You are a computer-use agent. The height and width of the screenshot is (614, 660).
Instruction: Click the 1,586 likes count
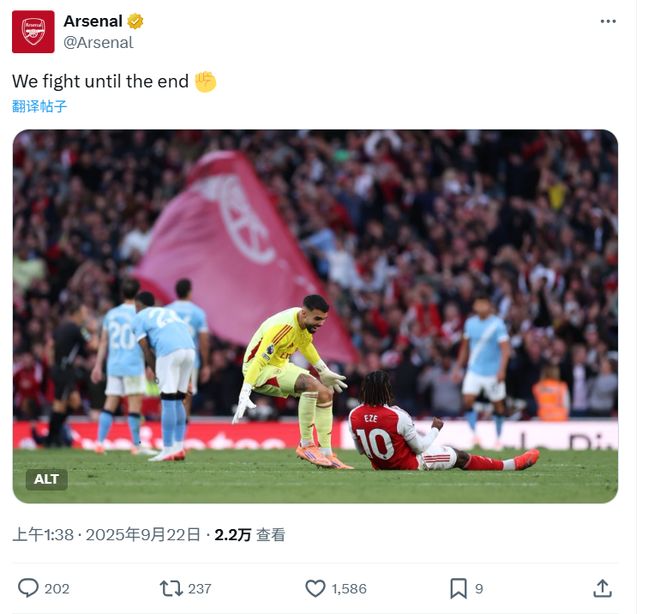coord(350,588)
